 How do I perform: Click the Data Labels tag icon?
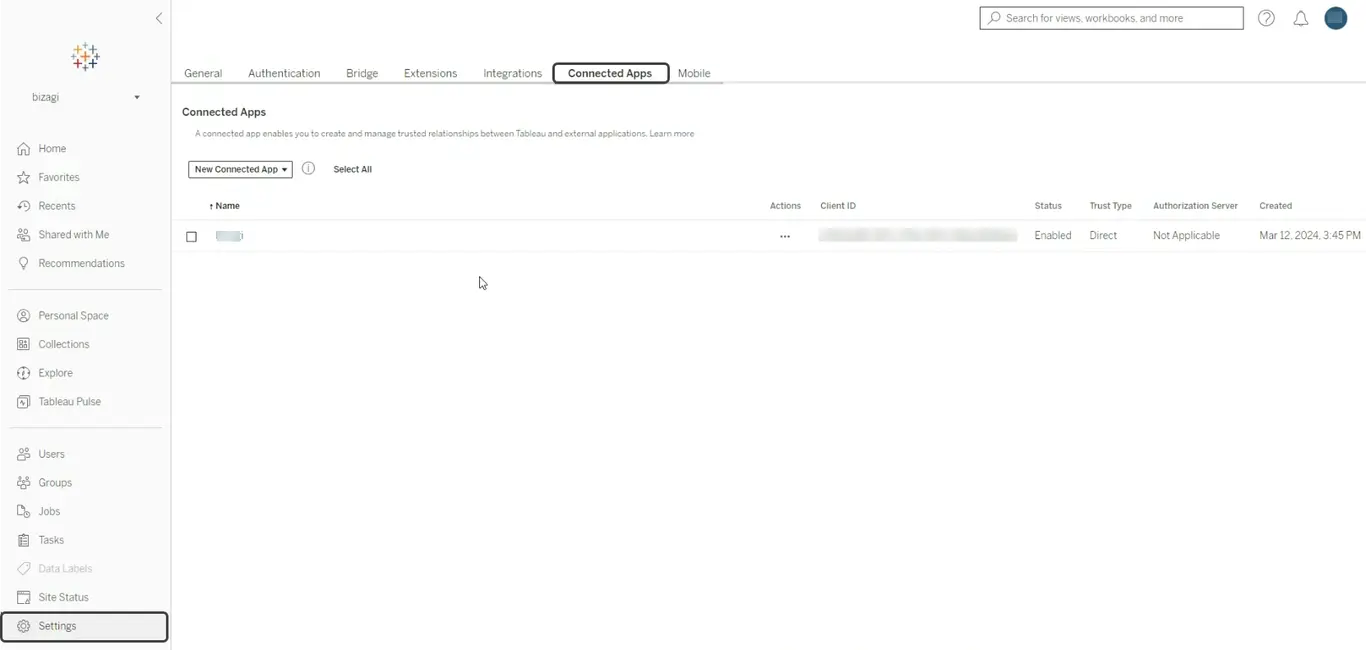pyautogui.click(x=24, y=569)
